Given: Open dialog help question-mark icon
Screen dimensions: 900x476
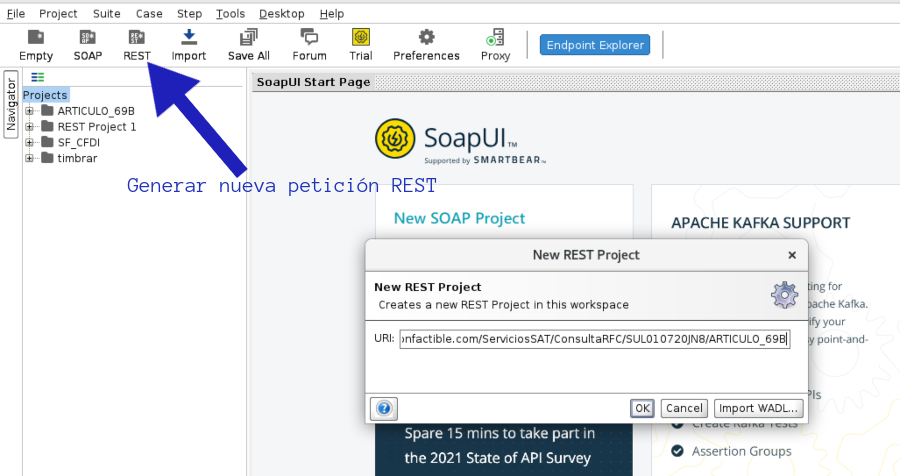Looking at the screenshot, I should click(384, 409).
